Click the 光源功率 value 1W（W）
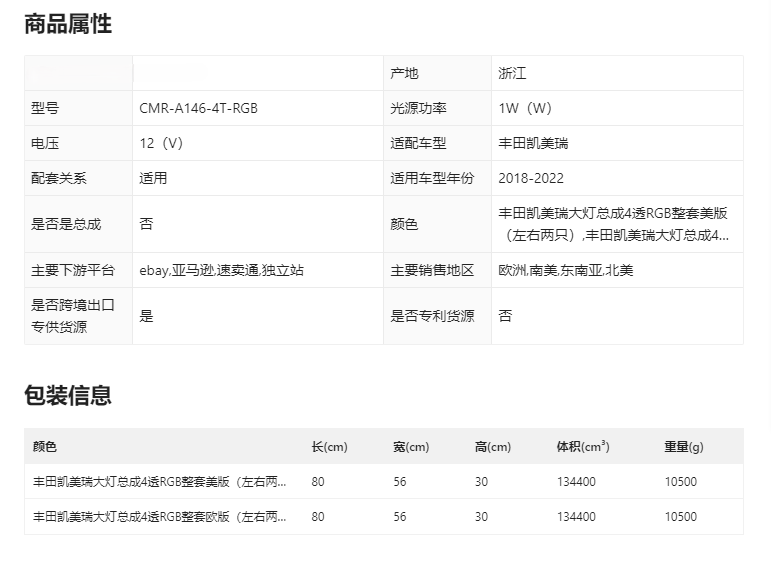The height and width of the screenshot is (569, 771). (525, 108)
